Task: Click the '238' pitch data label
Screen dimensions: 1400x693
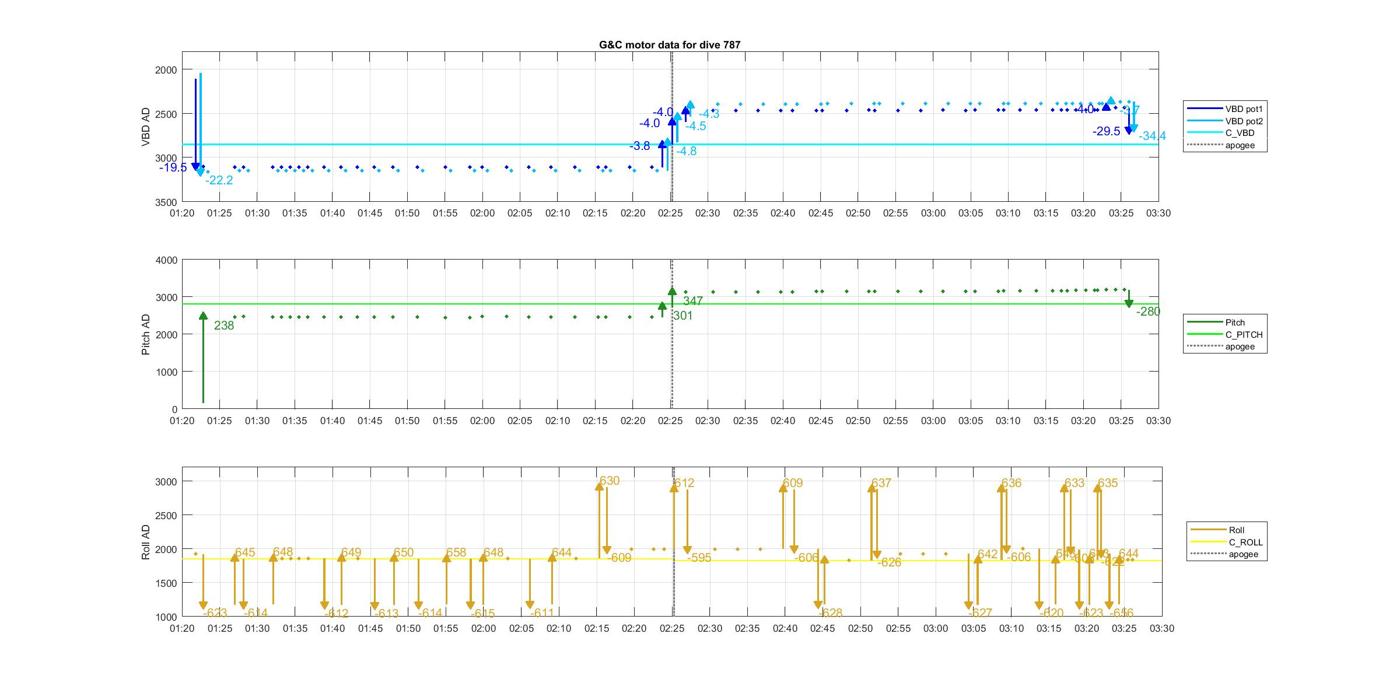Action: (224, 325)
